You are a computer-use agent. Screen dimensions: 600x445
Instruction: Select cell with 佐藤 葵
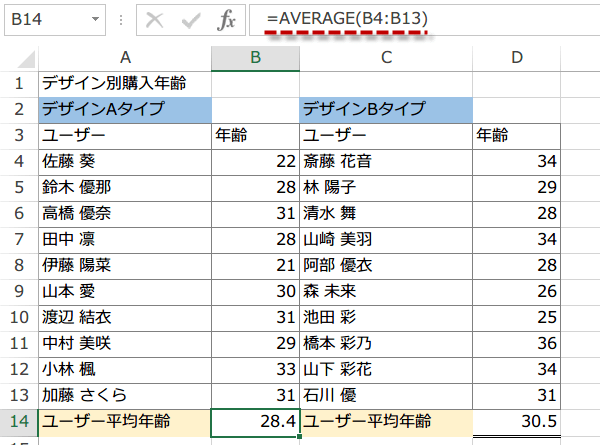coord(125,162)
